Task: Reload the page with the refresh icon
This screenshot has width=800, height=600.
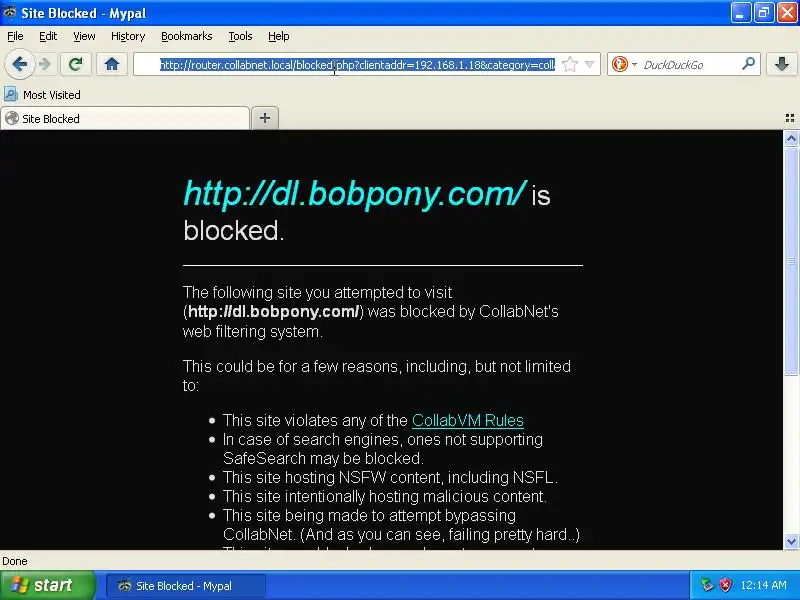Action: [x=76, y=64]
